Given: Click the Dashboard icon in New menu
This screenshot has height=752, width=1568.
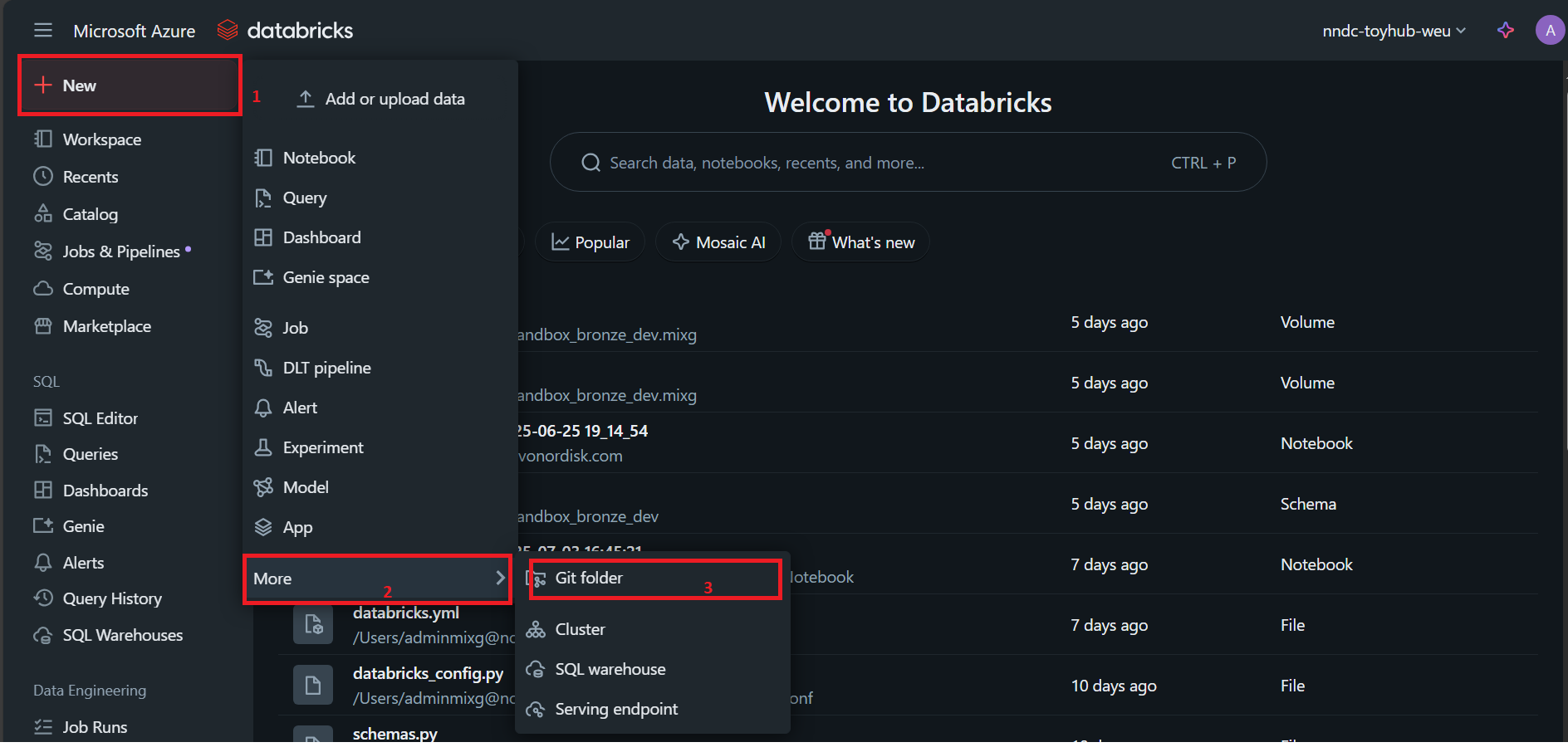Looking at the screenshot, I should (263, 237).
